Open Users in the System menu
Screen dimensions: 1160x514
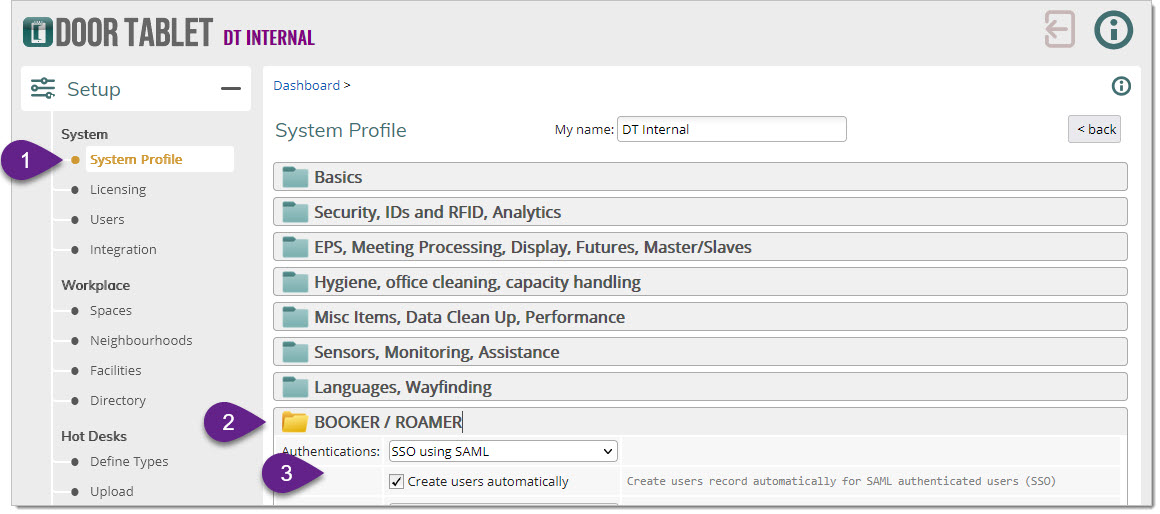[107, 220]
